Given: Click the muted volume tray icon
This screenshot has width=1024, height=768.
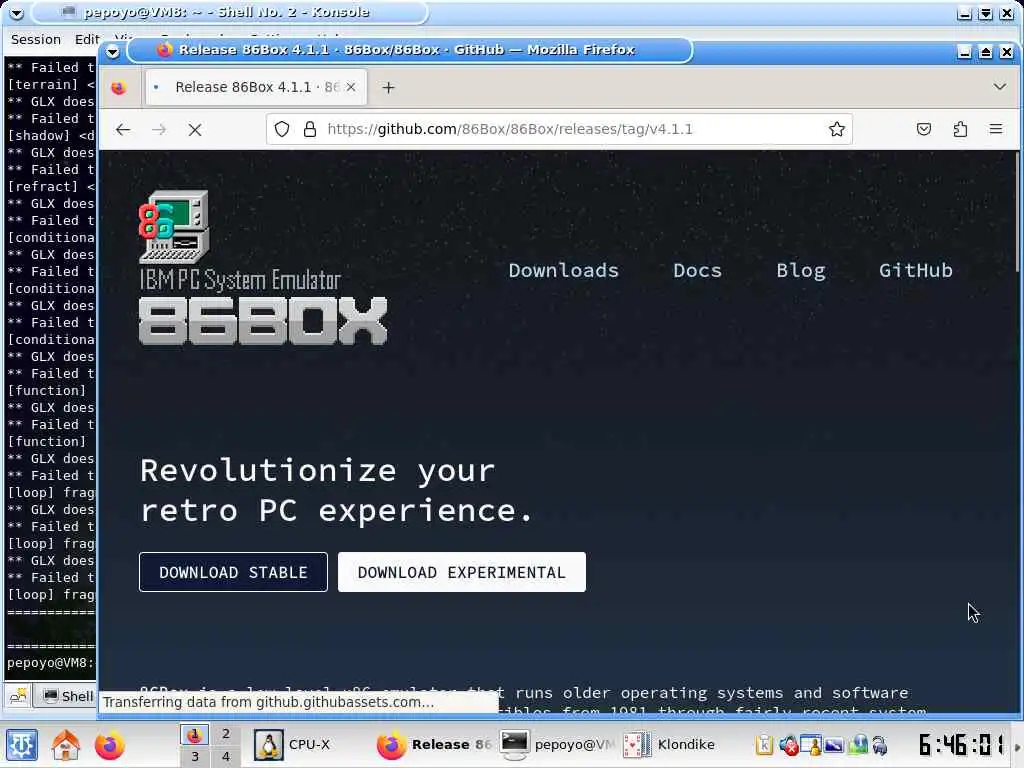Looking at the screenshot, I should 788,744.
